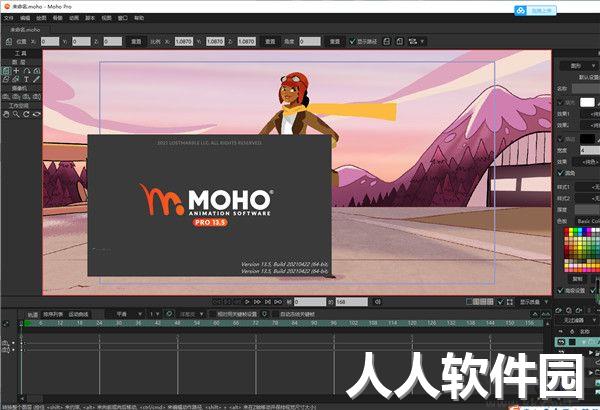600x410 pixels.
Task: Click the Reset button after position fields
Action: coord(136,41)
